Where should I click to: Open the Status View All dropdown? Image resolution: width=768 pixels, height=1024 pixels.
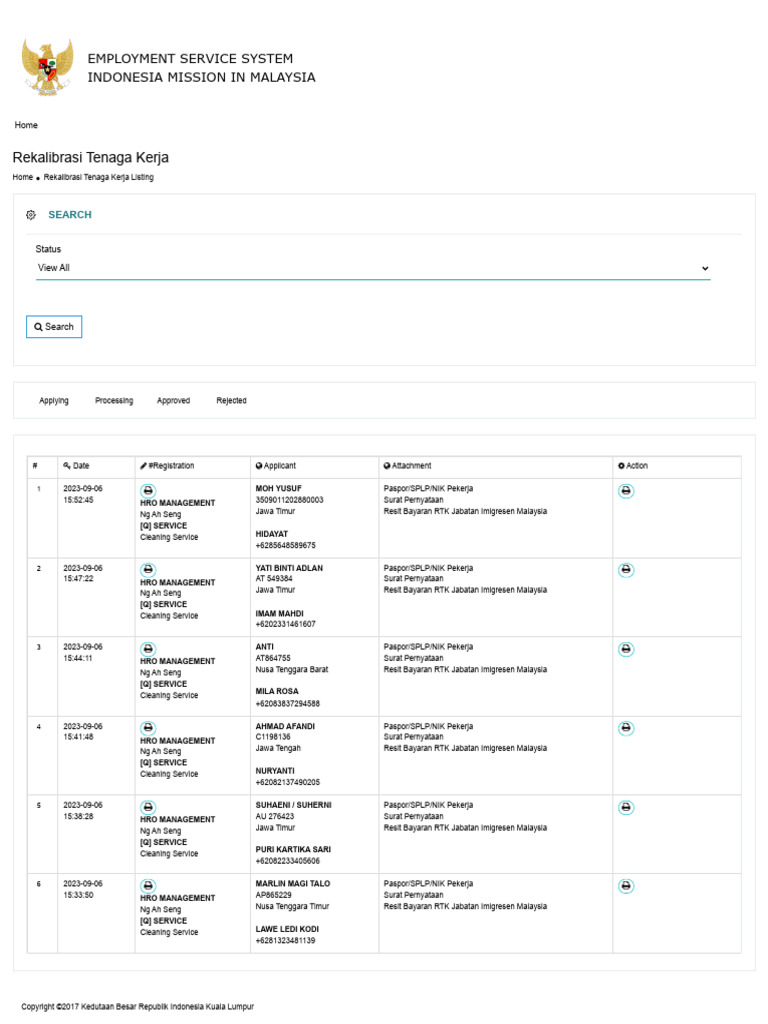(373, 268)
